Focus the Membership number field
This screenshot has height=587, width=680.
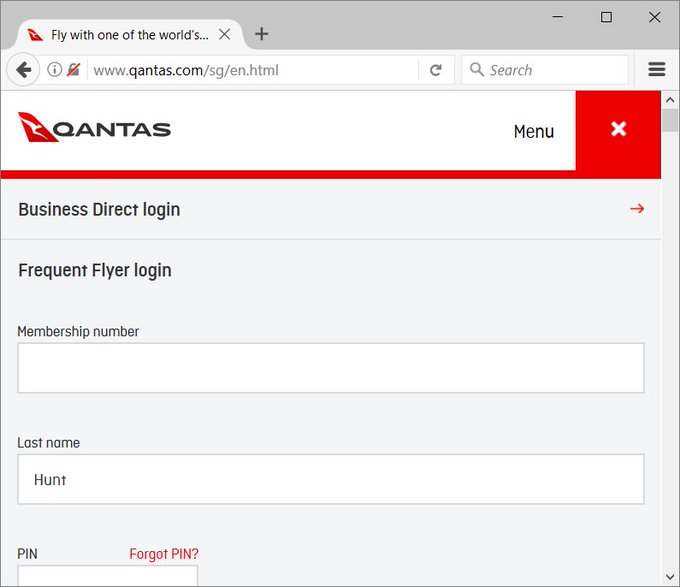click(x=331, y=368)
